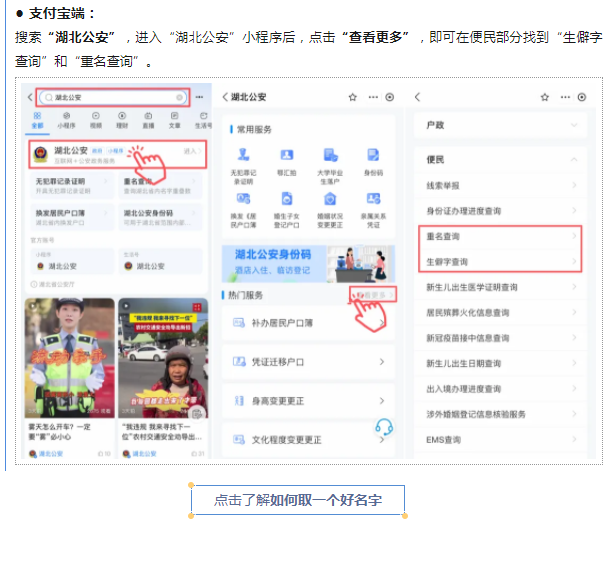Image resolution: width=612 pixels, height=582 pixels.
Task: Open the 生僻字查询 list row
Action: click(500, 262)
